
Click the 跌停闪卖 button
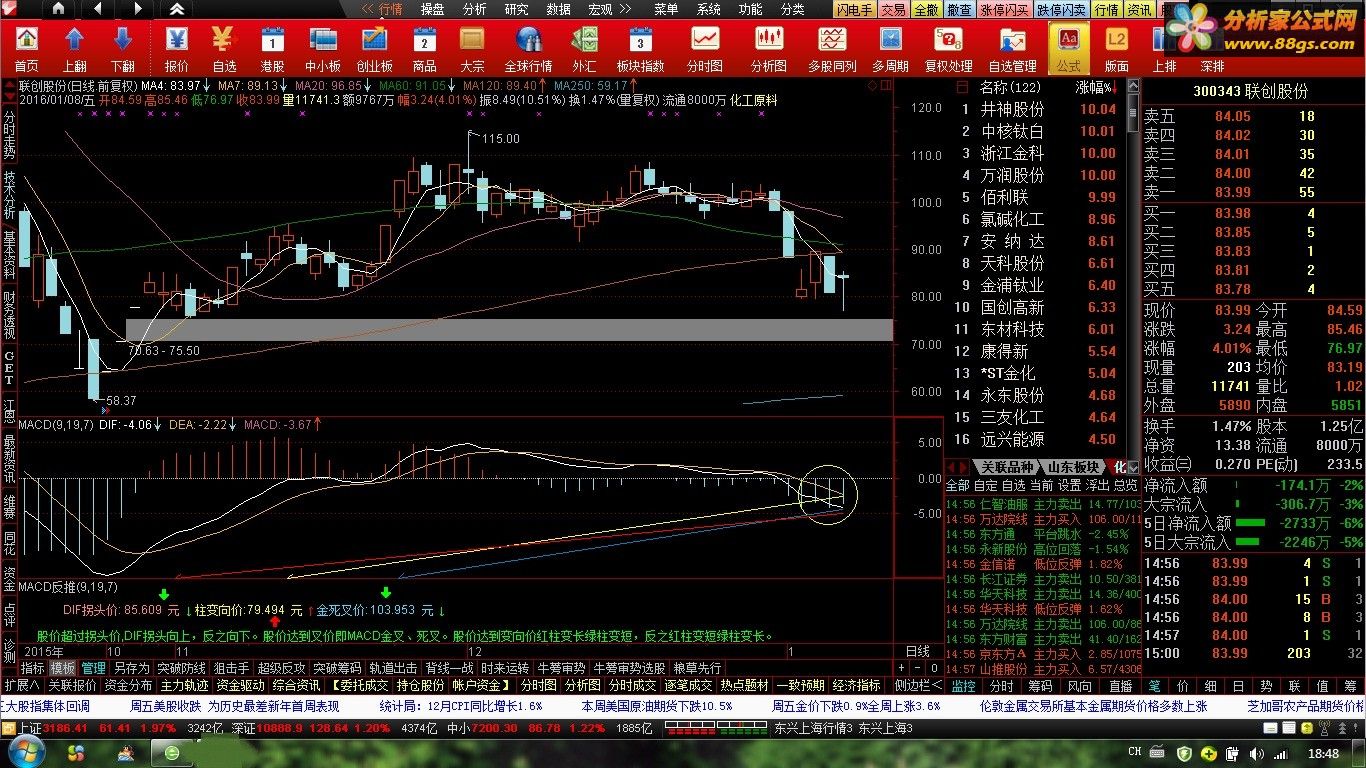click(x=1061, y=9)
